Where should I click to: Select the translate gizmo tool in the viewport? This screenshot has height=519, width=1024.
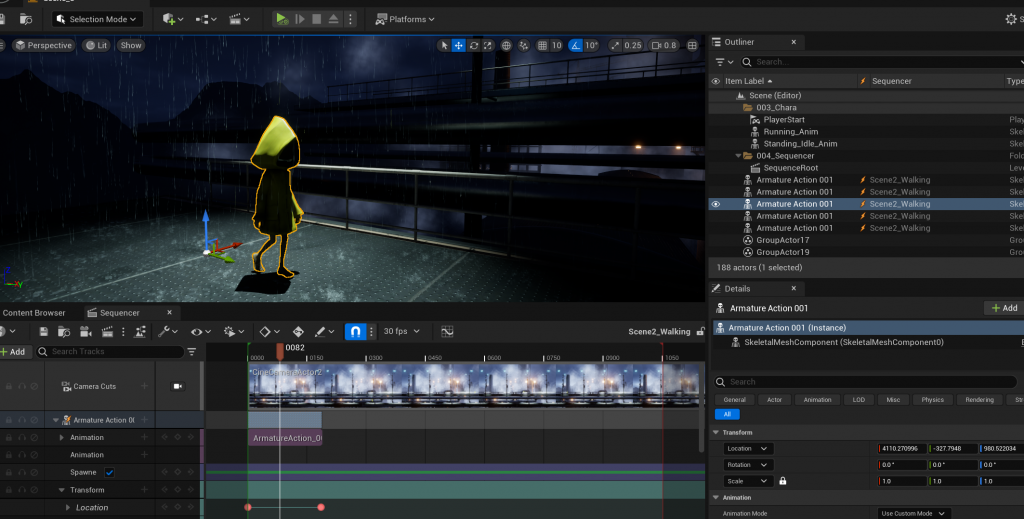coord(458,45)
